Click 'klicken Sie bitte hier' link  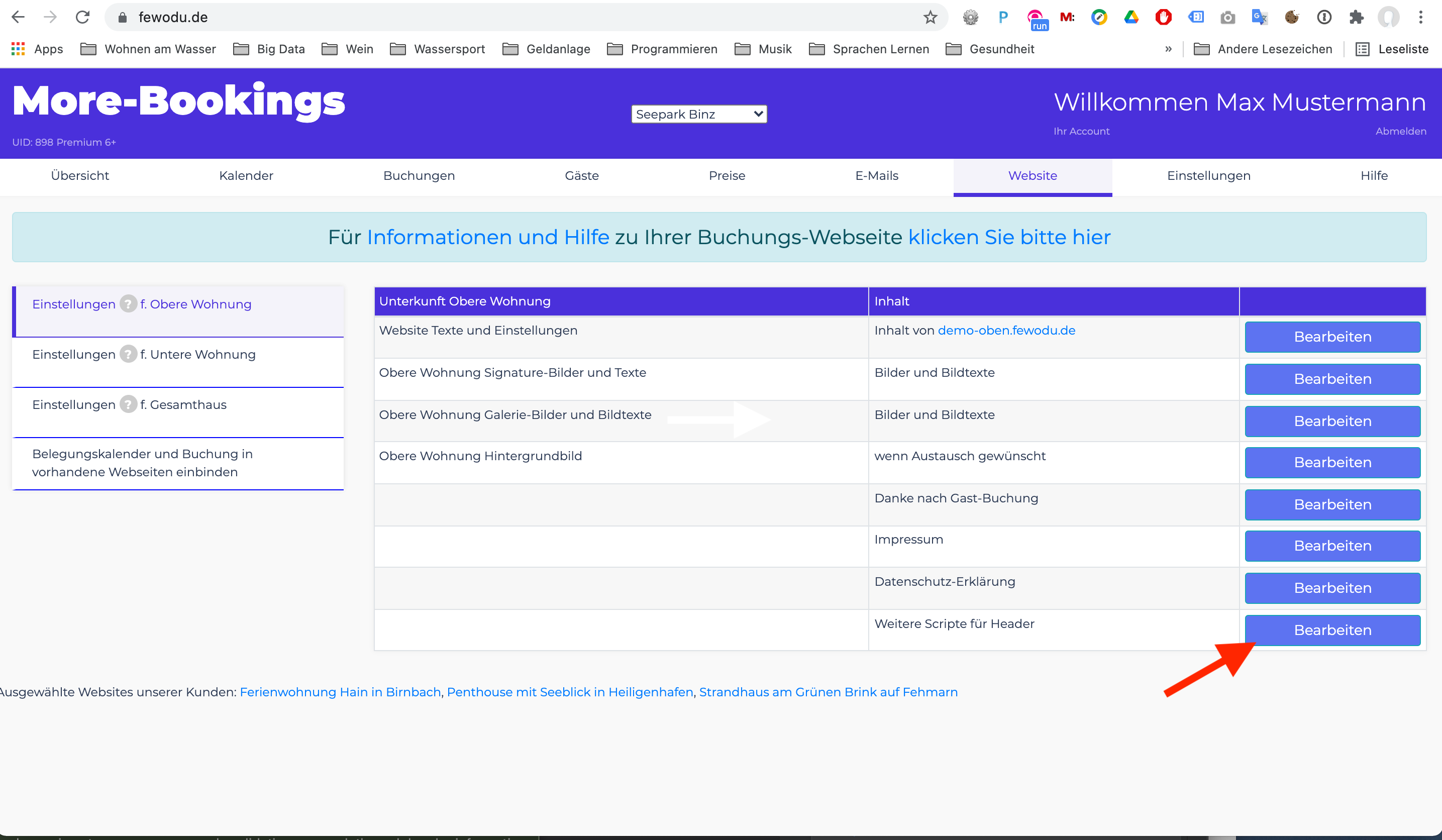[x=1009, y=238]
